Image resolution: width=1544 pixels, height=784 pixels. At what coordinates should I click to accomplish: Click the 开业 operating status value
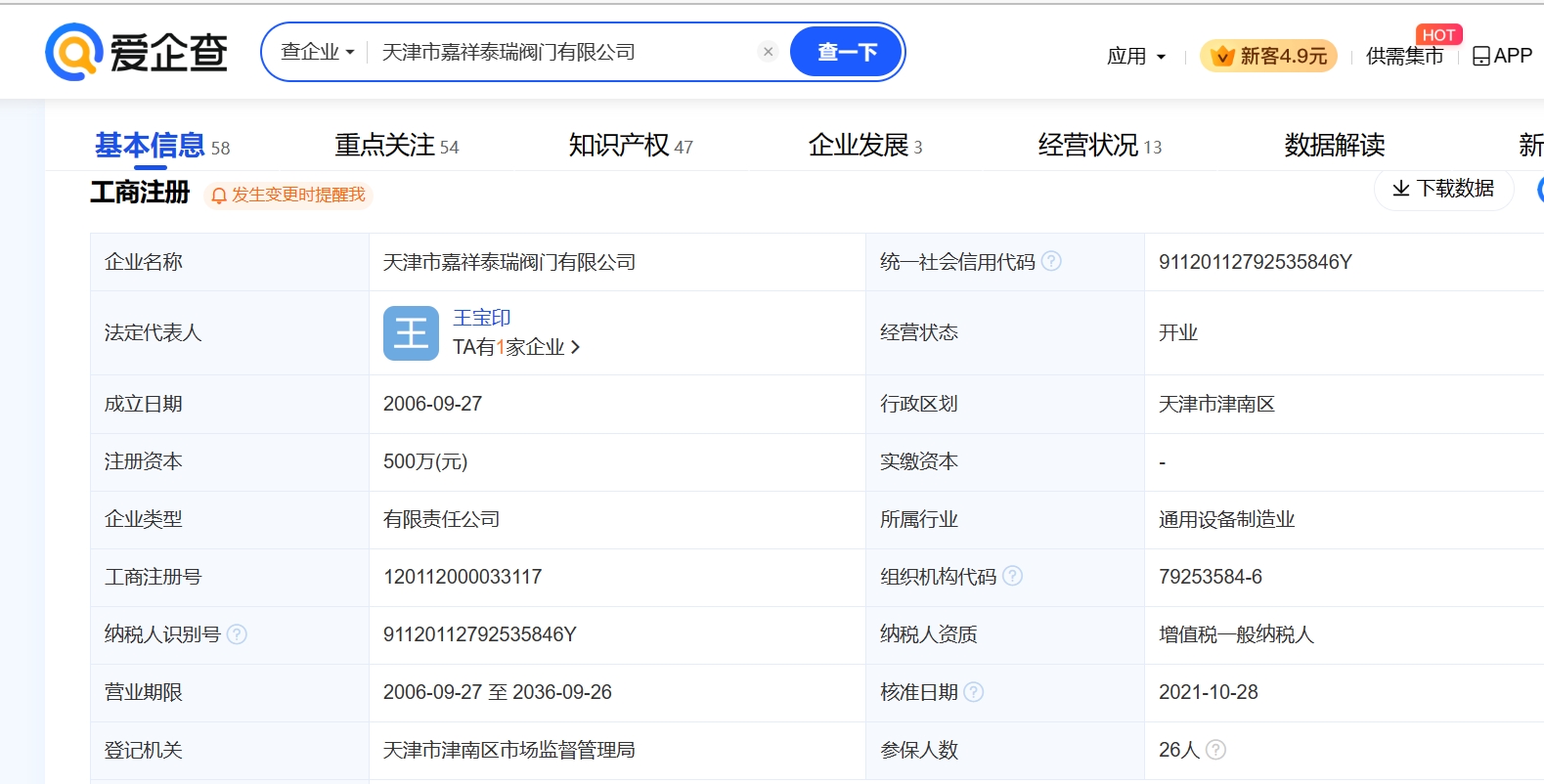click(1178, 332)
